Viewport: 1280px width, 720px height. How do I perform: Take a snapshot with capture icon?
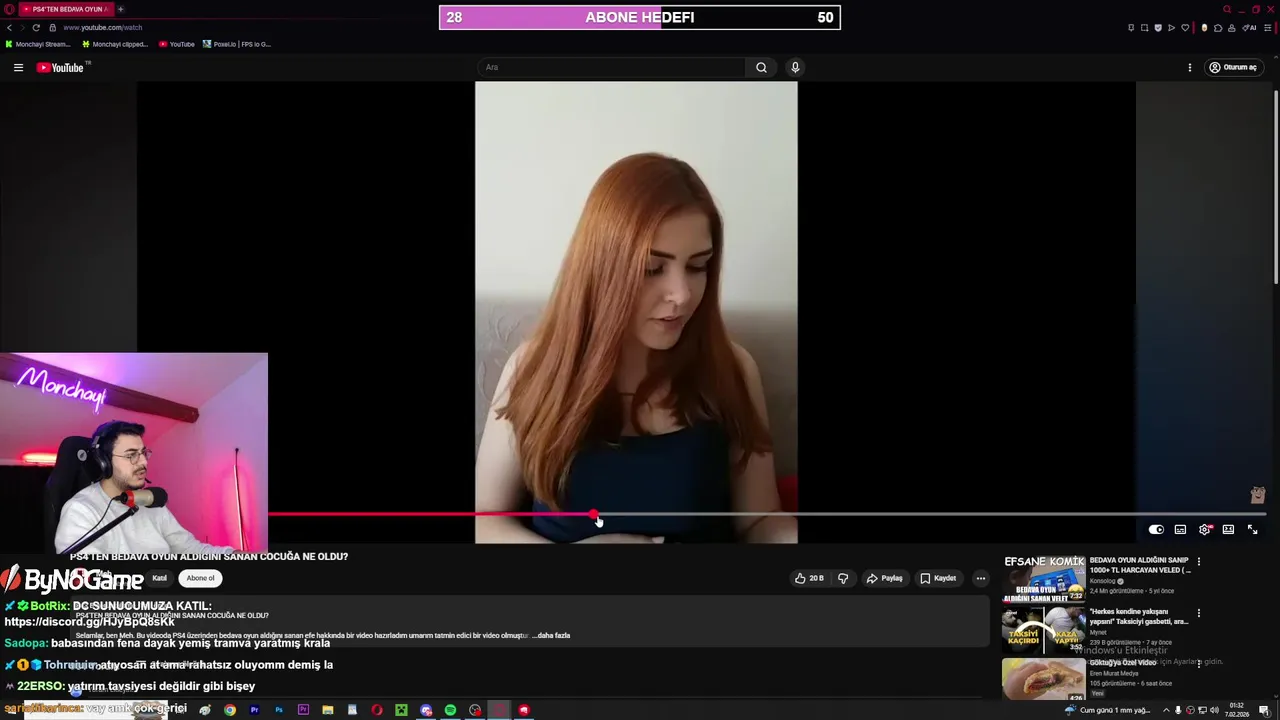(x=1145, y=27)
